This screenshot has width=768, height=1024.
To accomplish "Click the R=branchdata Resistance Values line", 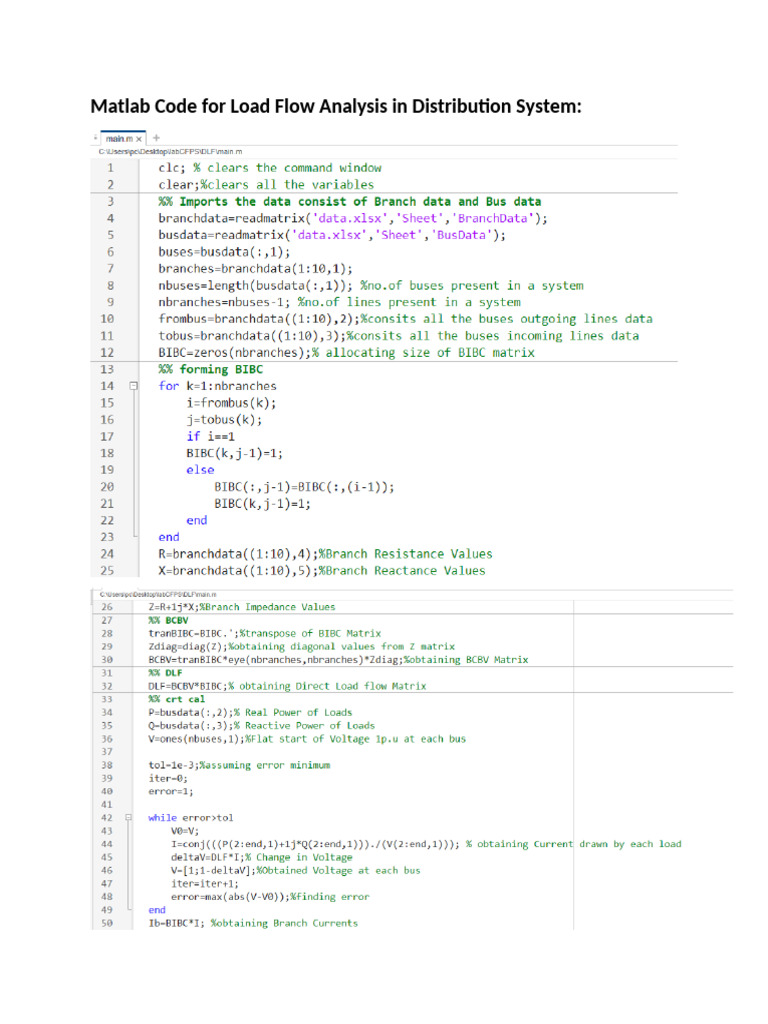I will pyautogui.click(x=325, y=554).
